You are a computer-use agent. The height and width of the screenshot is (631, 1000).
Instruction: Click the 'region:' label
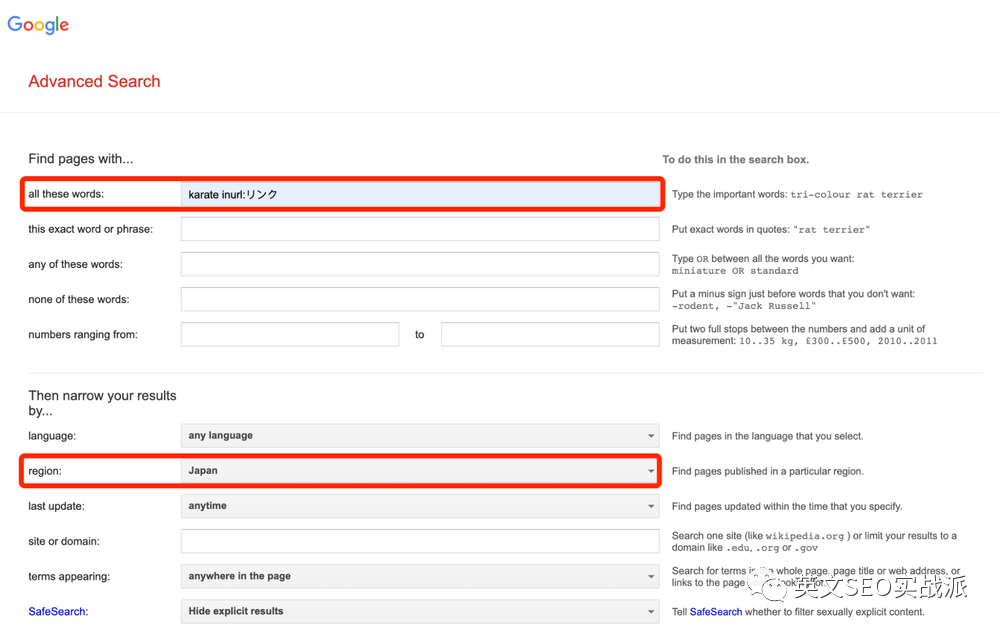click(45, 471)
